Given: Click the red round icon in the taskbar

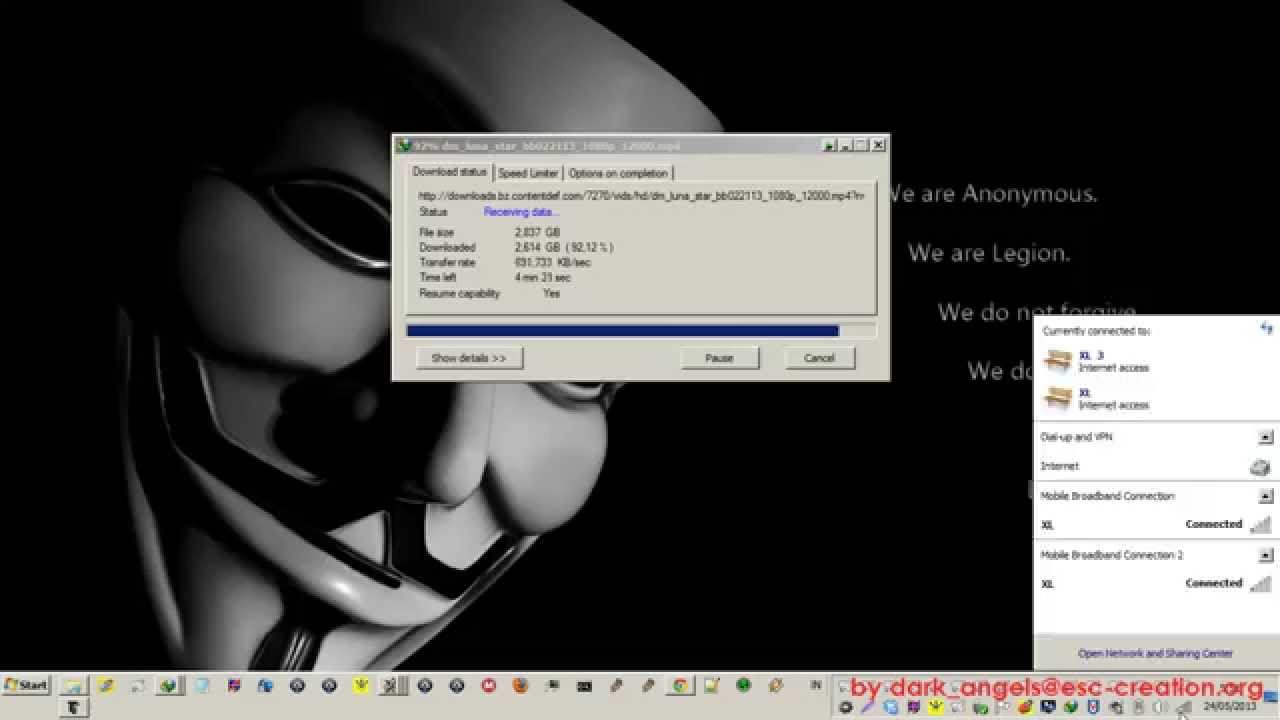Looking at the screenshot, I should click(x=488, y=686).
